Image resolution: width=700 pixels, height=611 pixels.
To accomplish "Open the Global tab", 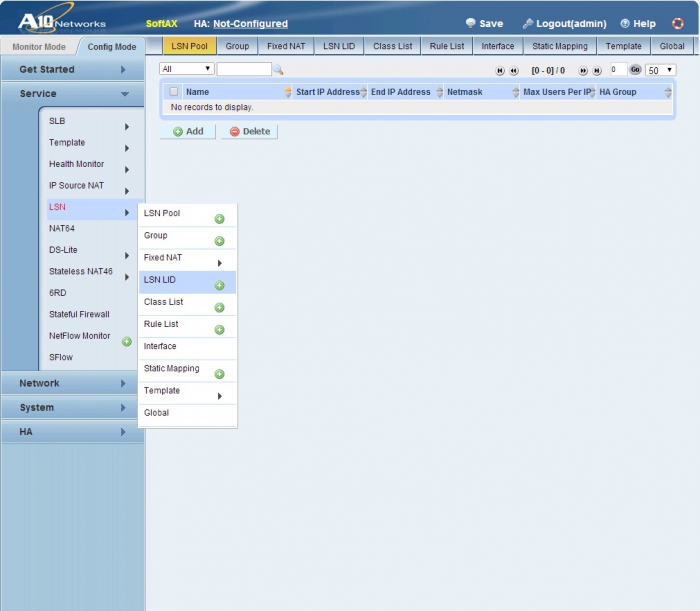I will [672, 46].
